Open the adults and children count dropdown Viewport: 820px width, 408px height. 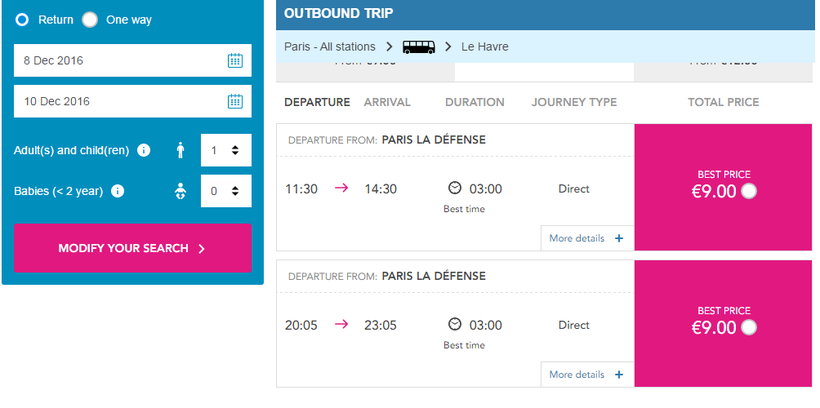coord(225,150)
